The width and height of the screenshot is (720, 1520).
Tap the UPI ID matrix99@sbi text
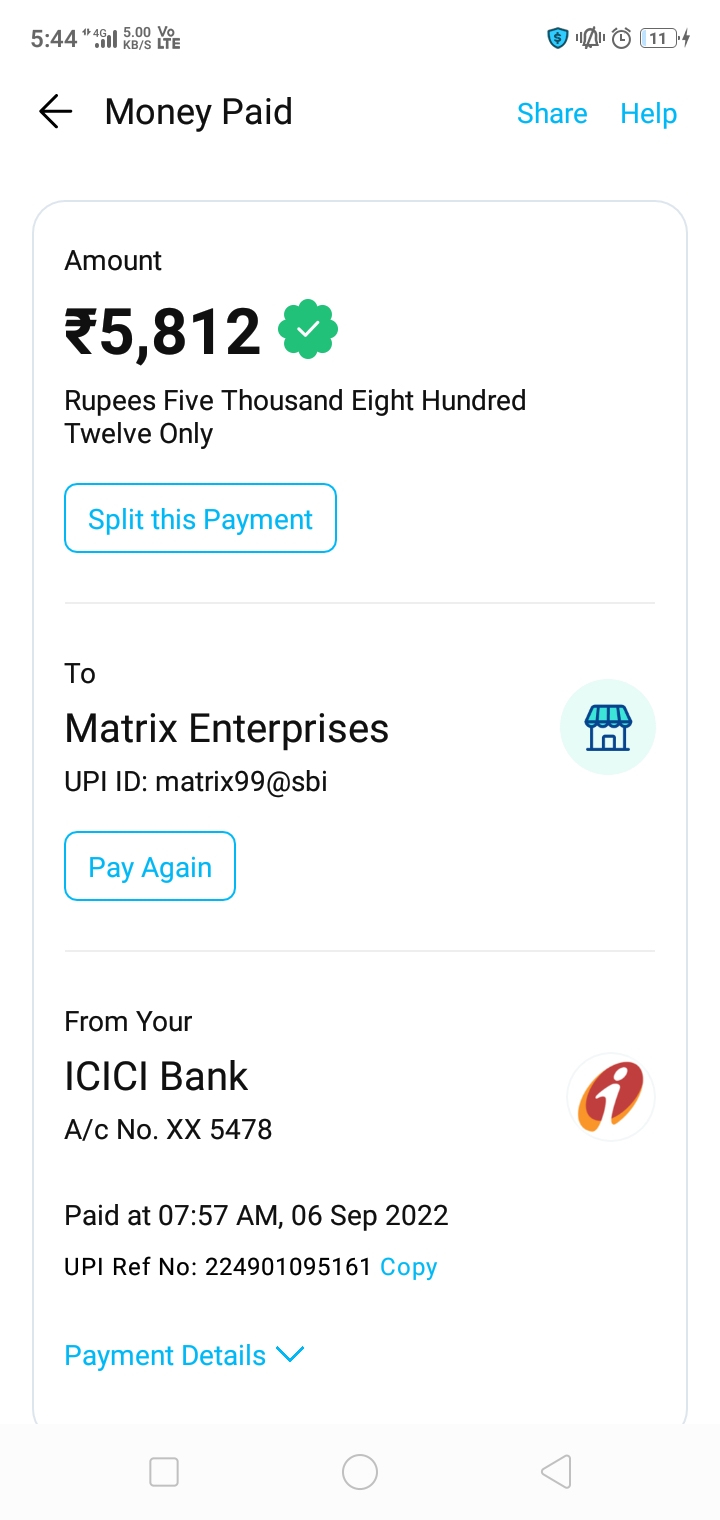(x=196, y=781)
